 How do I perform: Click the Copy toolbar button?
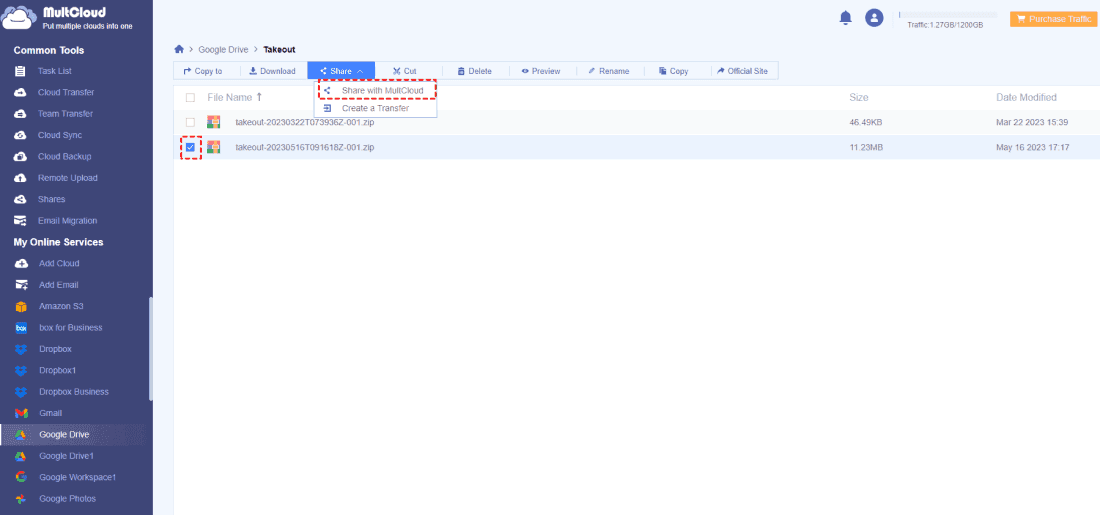pyautogui.click(x=673, y=71)
